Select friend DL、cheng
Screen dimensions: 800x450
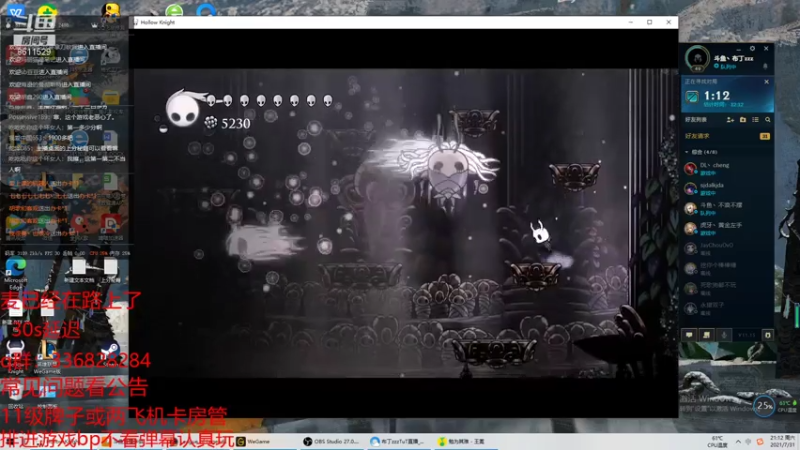tap(728, 168)
